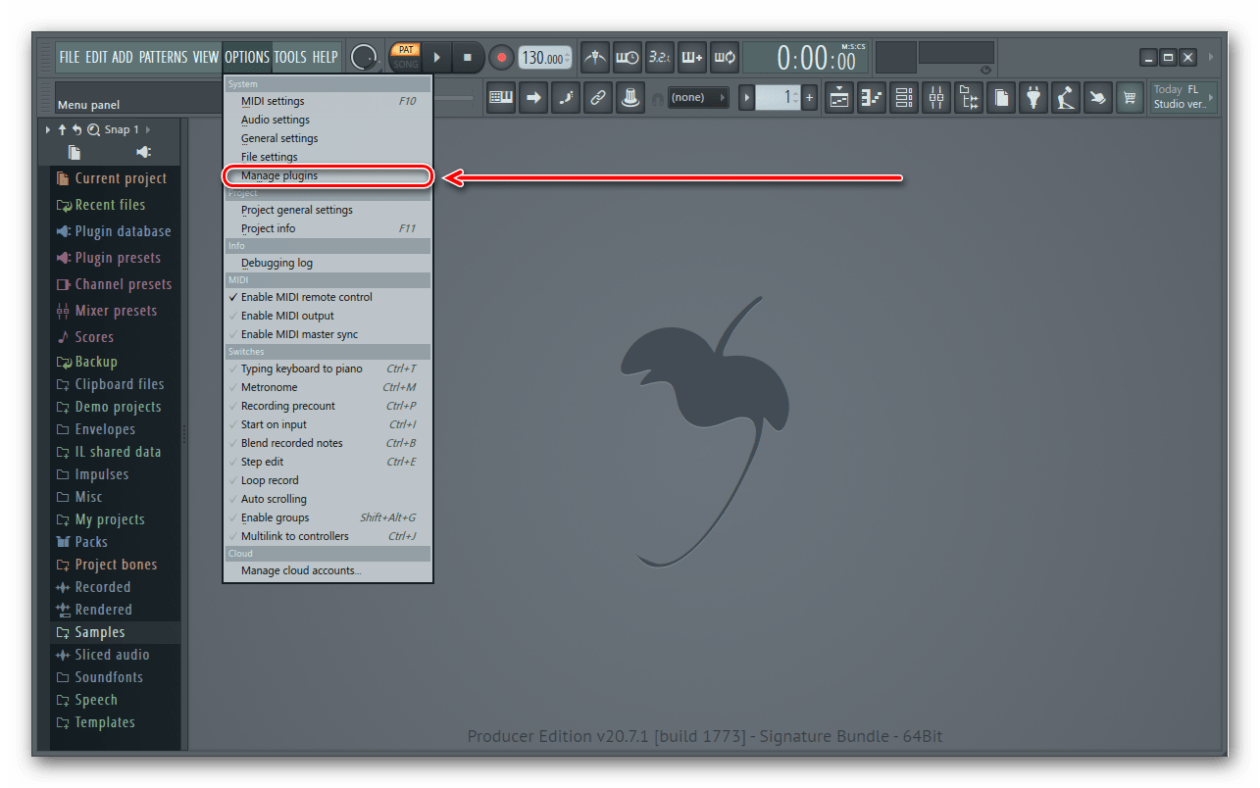The width and height of the screenshot is (1260, 788).
Task: Click the files page icon under the Snap row
Action: click(x=74, y=153)
